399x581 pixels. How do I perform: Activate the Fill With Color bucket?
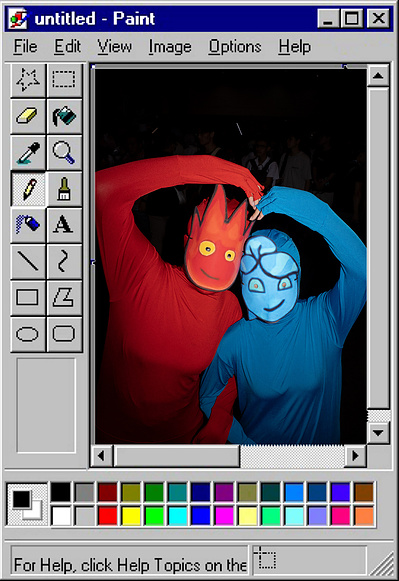(64, 116)
